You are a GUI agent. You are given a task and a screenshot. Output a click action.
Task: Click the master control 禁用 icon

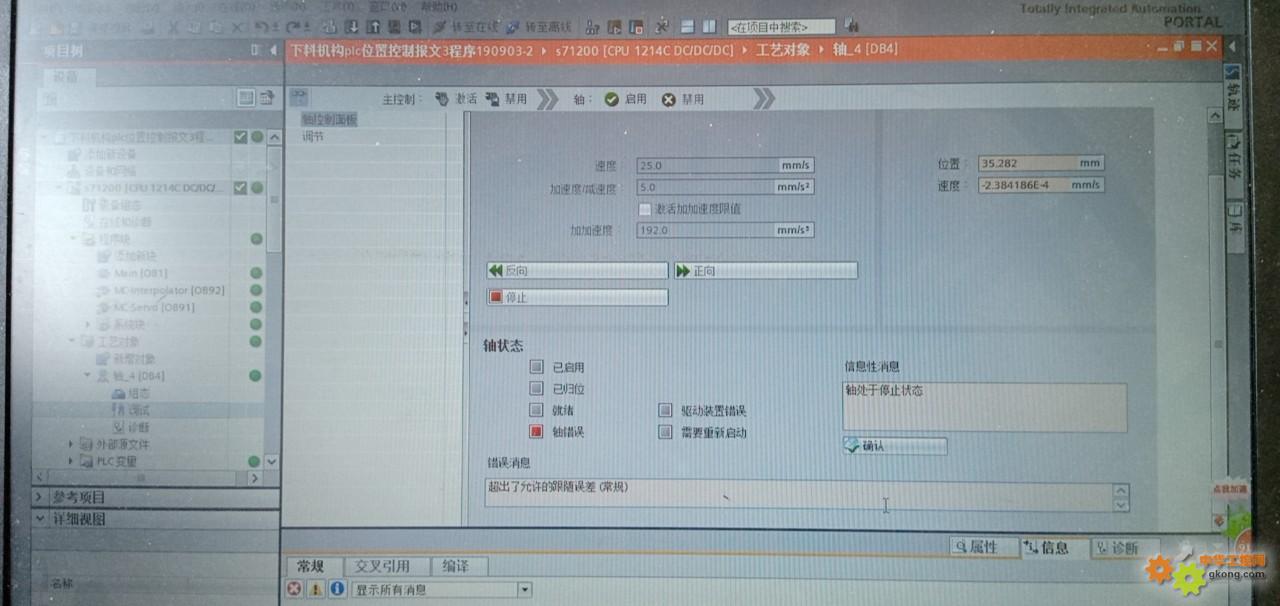[x=492, y=99]
